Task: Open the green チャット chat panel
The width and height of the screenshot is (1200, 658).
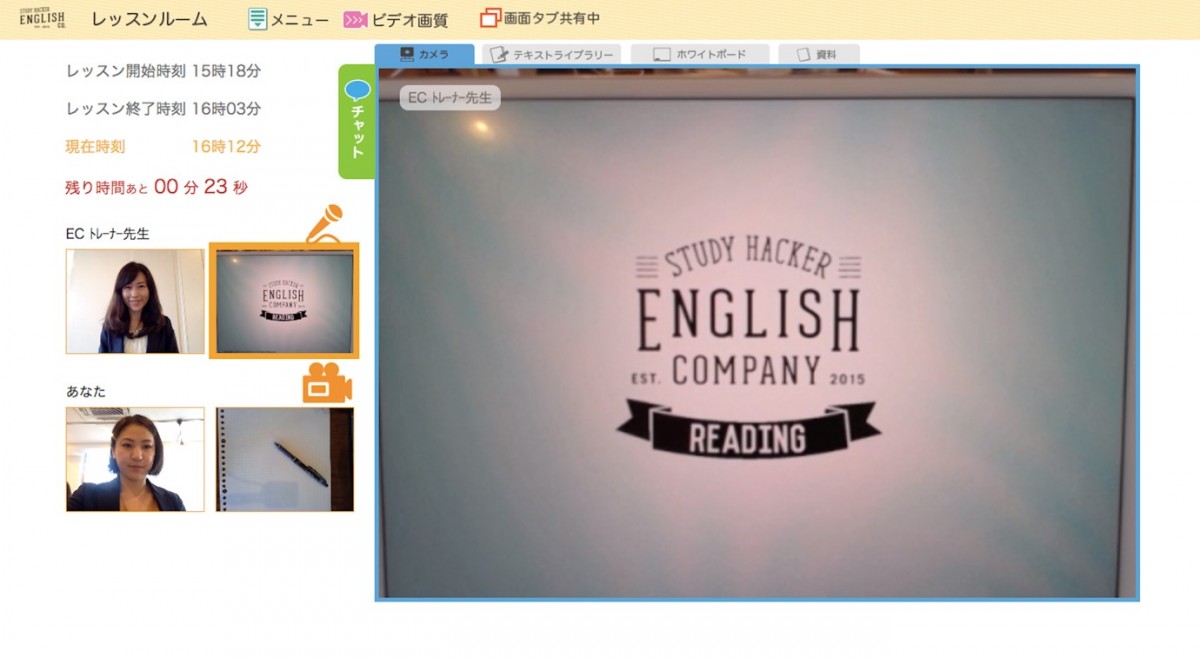Action: click(356, 121)
